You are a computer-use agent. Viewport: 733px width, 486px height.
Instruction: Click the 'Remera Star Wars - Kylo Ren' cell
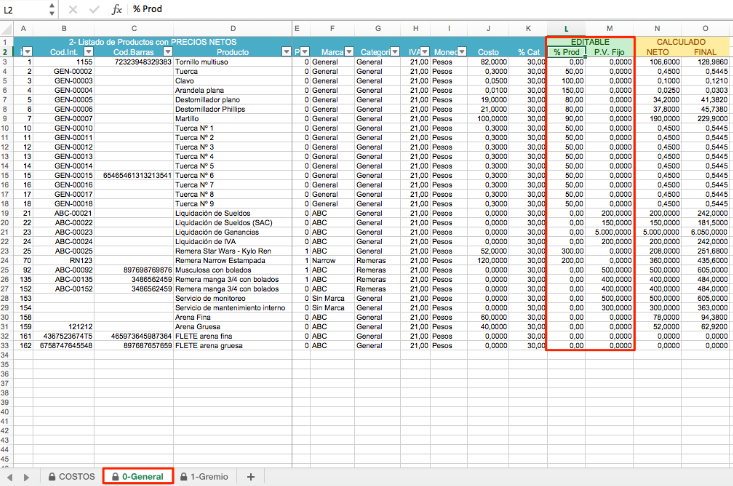(x=233, y=251)
